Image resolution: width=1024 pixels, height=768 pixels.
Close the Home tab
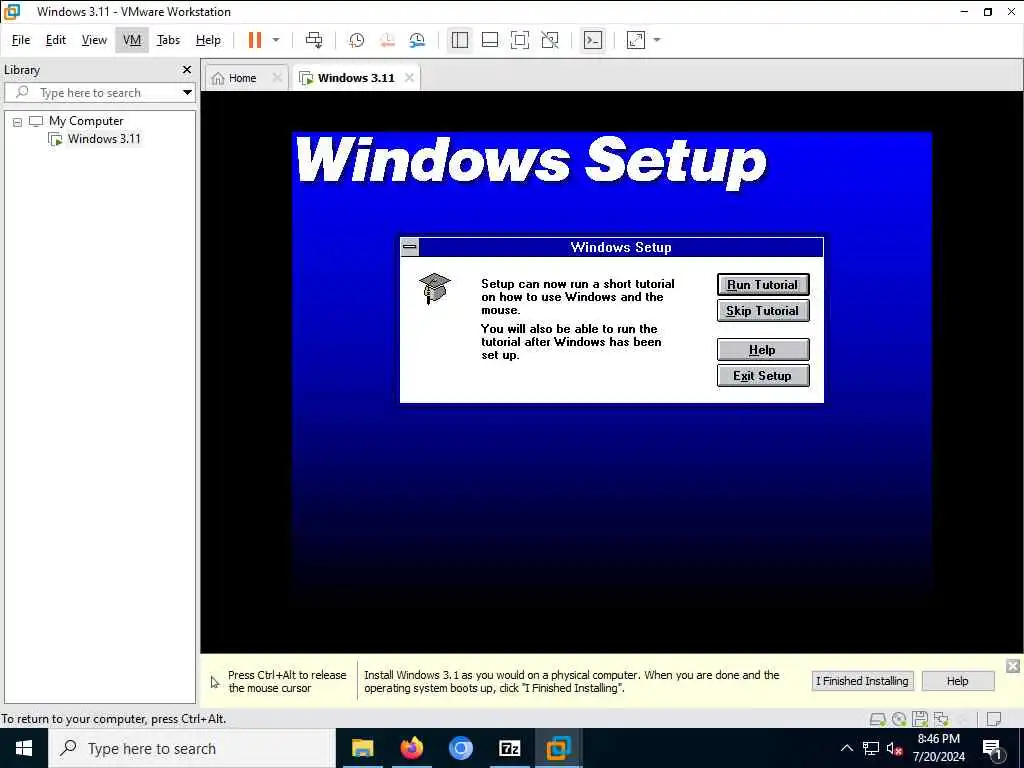click(277, 78)
